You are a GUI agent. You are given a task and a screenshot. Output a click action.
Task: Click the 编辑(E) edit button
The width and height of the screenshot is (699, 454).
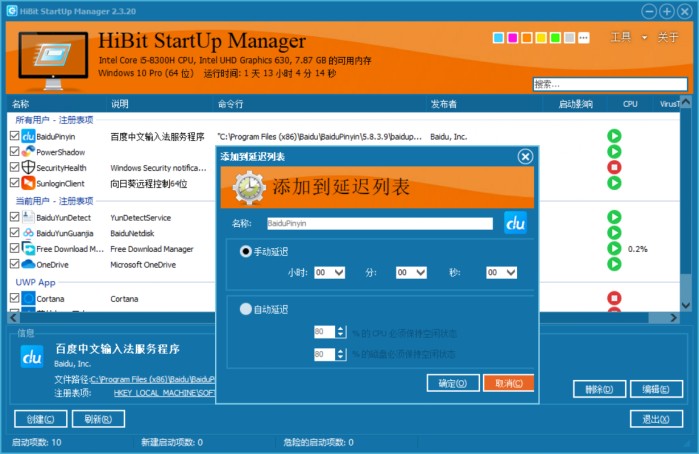656,389
